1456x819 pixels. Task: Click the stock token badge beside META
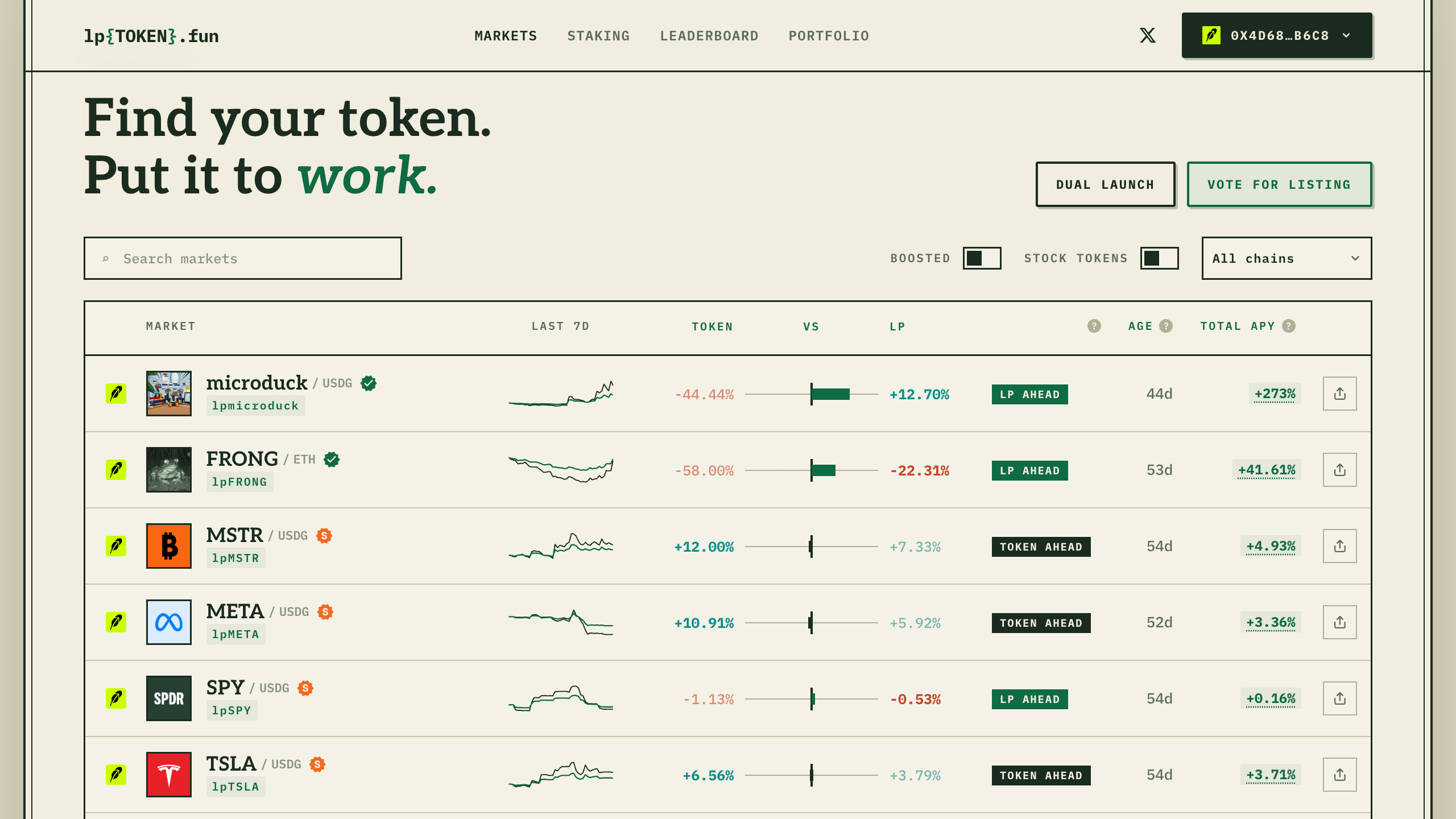point(325,612)
